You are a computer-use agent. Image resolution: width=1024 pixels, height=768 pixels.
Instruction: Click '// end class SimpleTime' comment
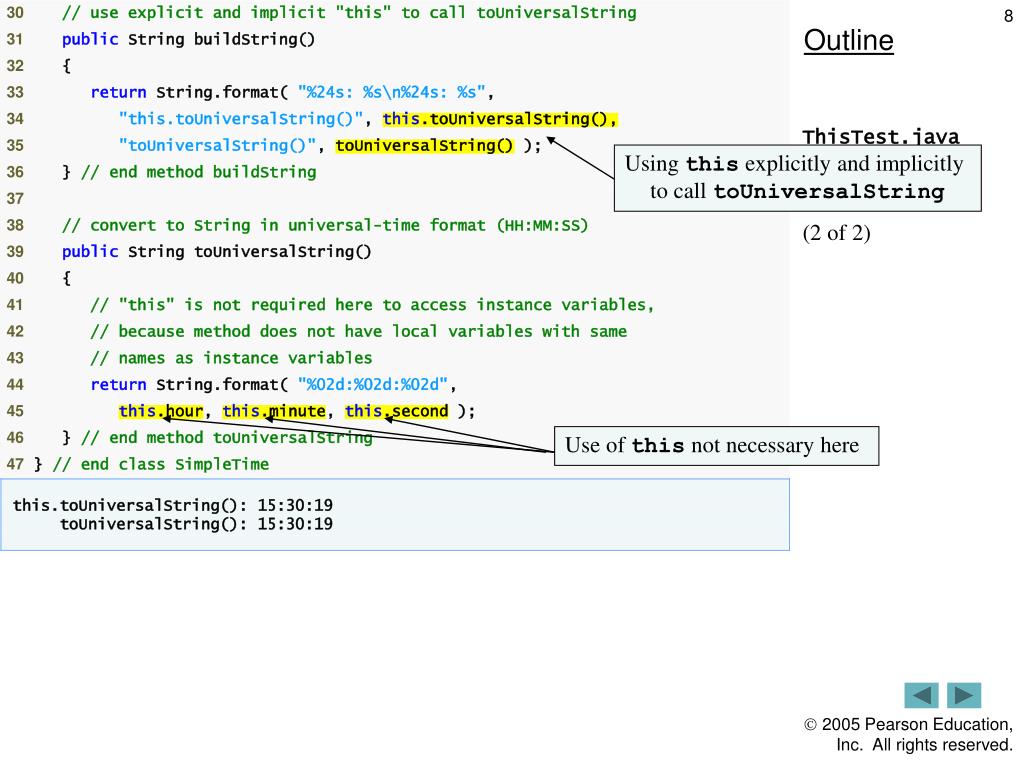[161, 464]
